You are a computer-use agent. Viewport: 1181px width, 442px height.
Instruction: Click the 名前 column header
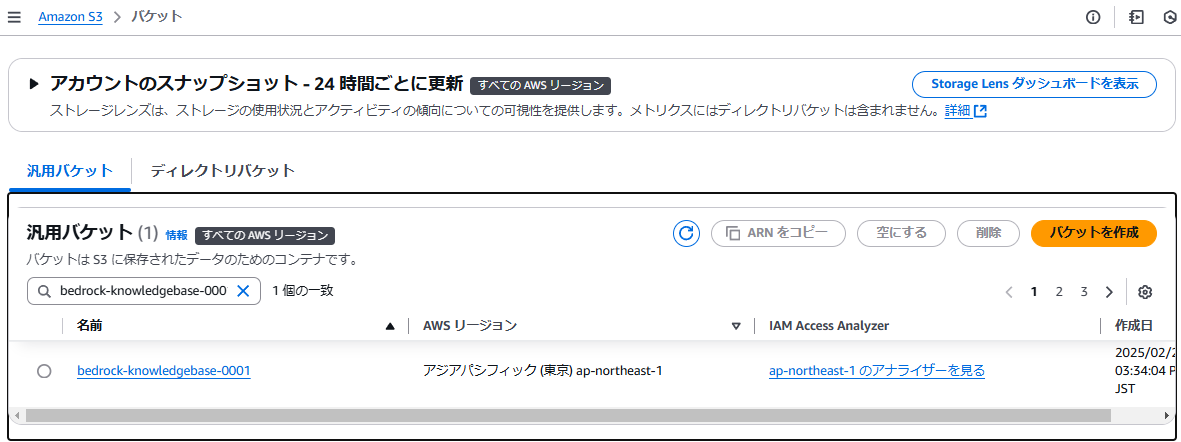click(90, 326)
